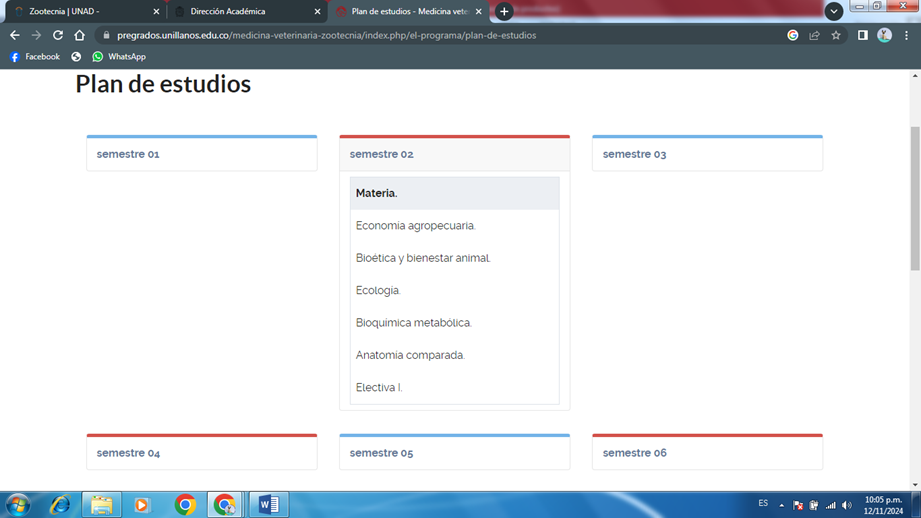Switch to the Dirección Académica tab
This screenshot has height=518, width=921.
pyautogui.click(x=240, y=12)
